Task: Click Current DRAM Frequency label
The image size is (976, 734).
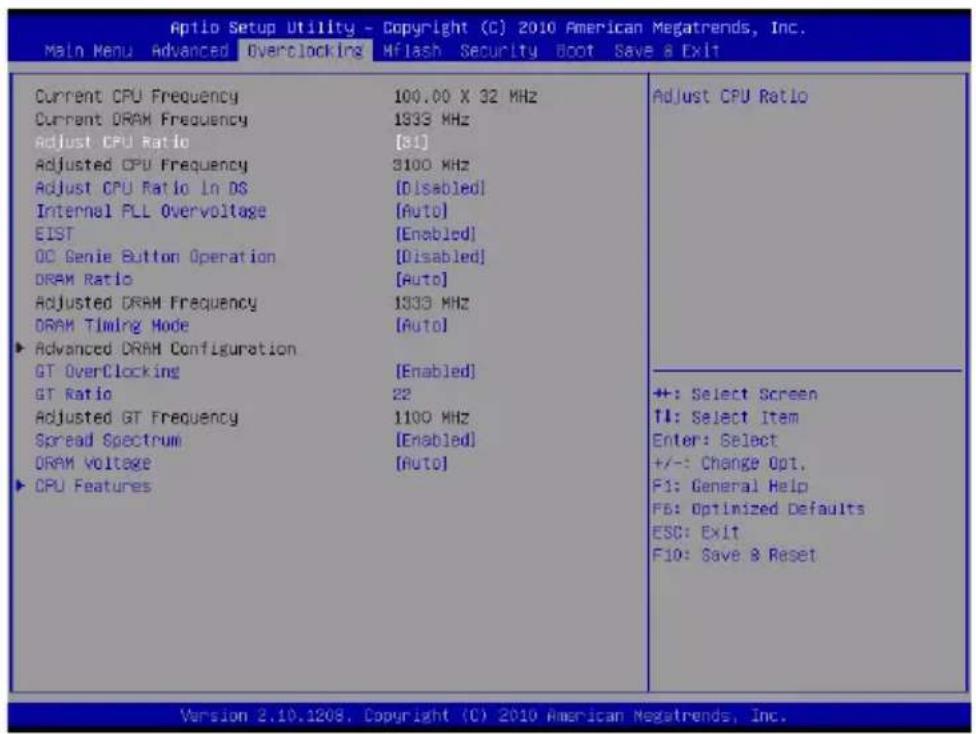Action: coord(141,120)
